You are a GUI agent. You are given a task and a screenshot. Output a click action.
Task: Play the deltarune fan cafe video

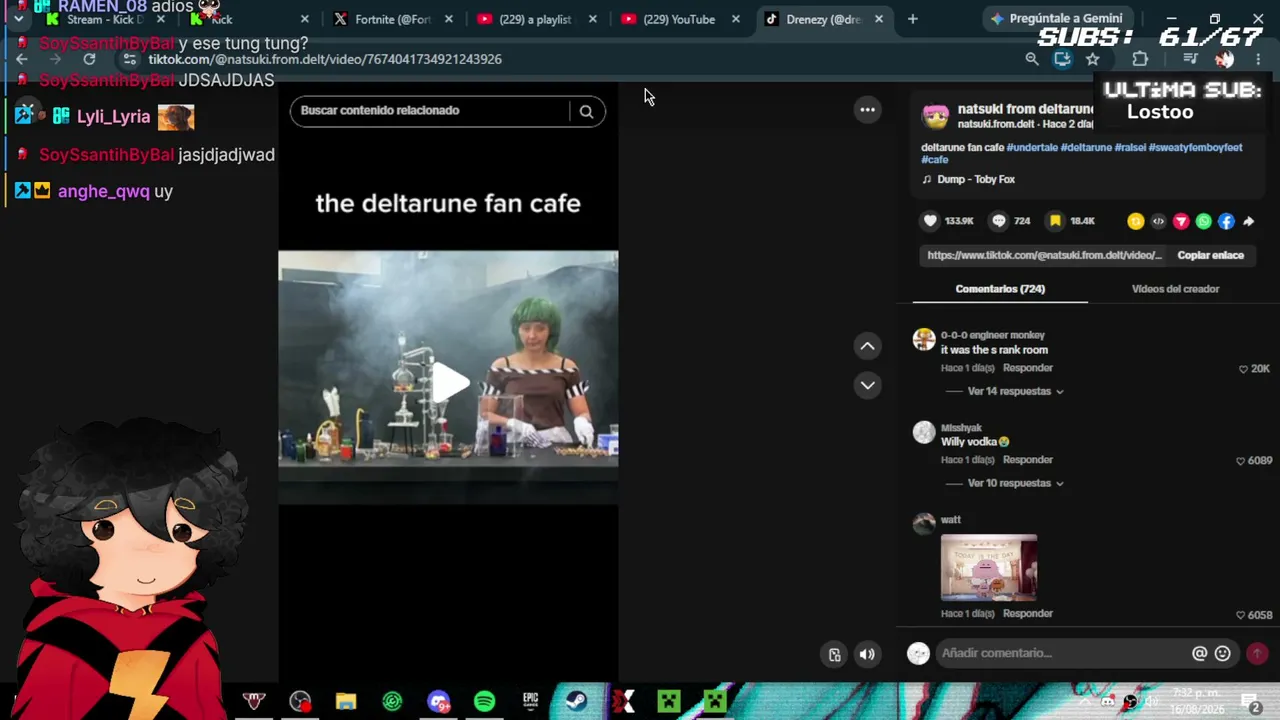click(448, 382)
